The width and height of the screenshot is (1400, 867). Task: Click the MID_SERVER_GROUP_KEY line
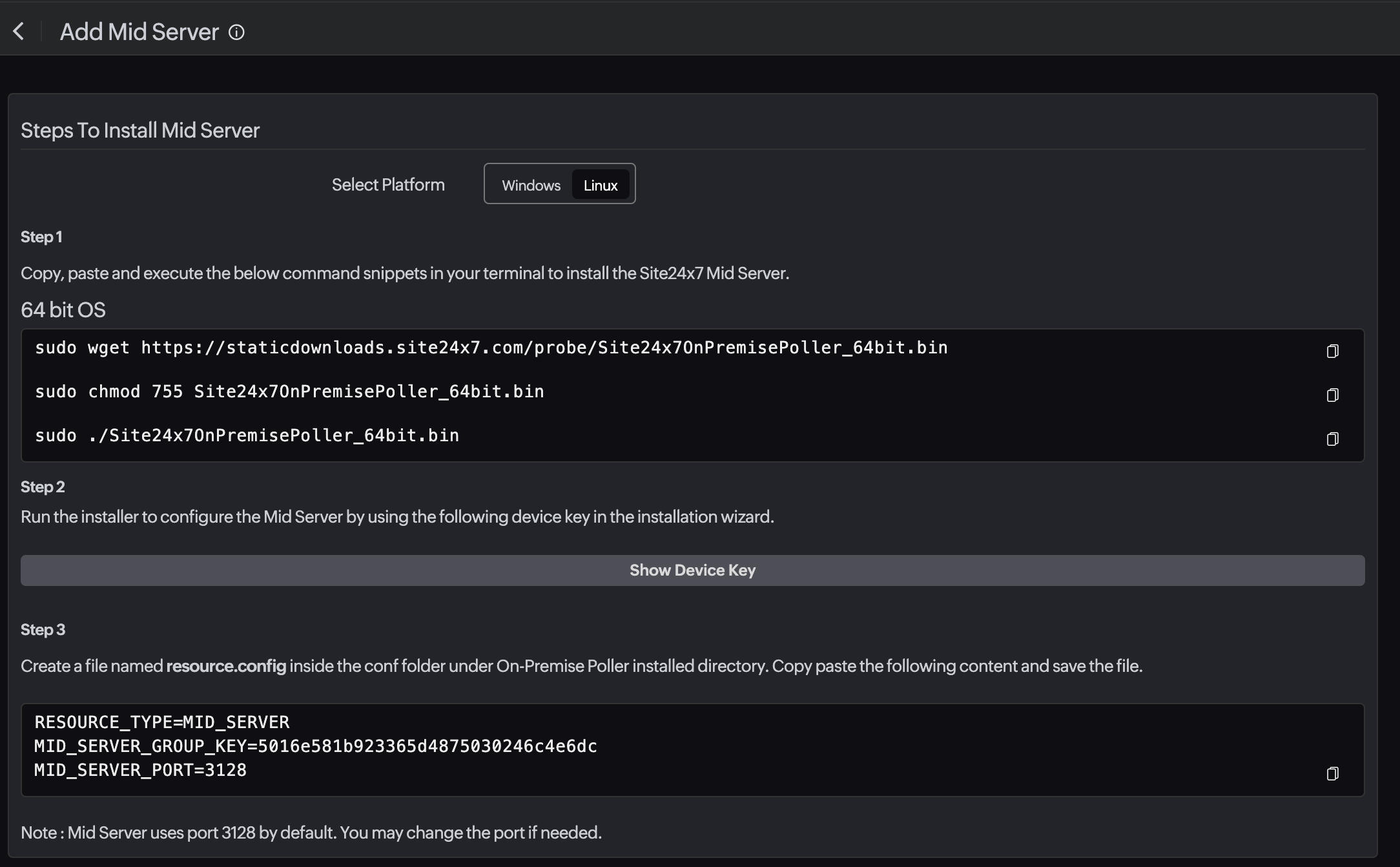tap(315, 746)
